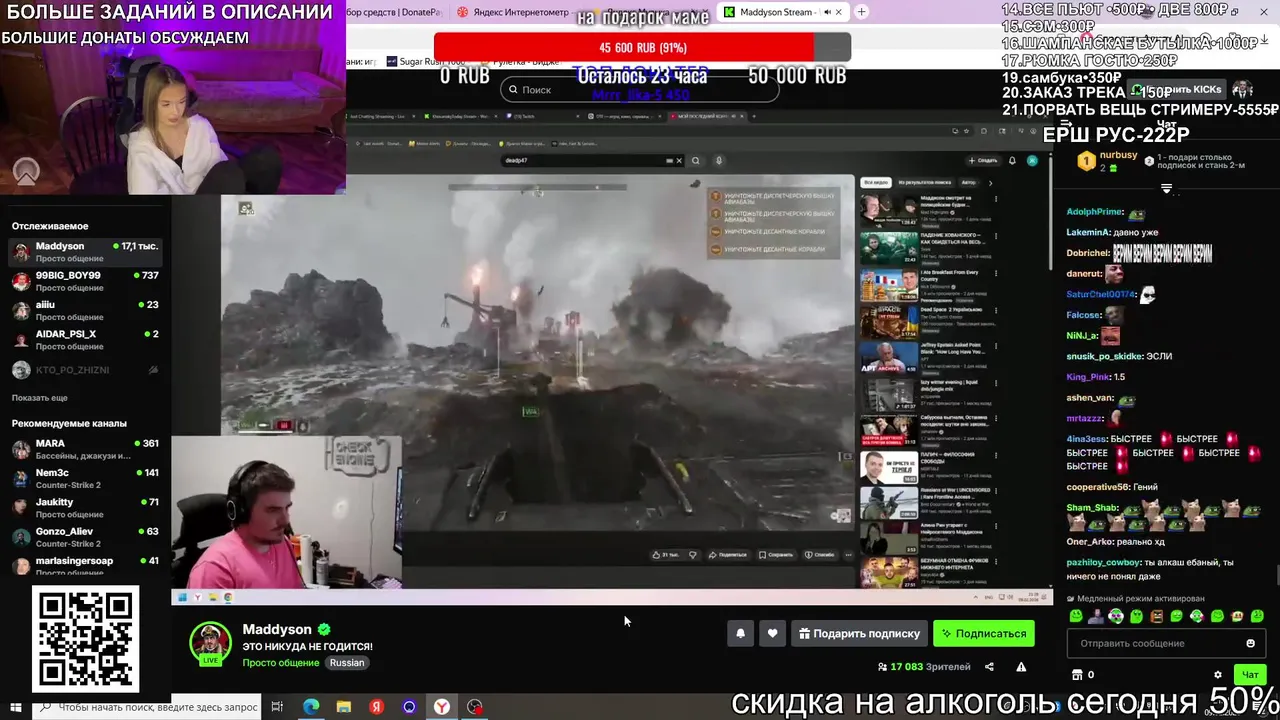This screenshot has width=1280, height=720.
Task: Open File Explorer from the taskbar
Action: click(343, 707)
